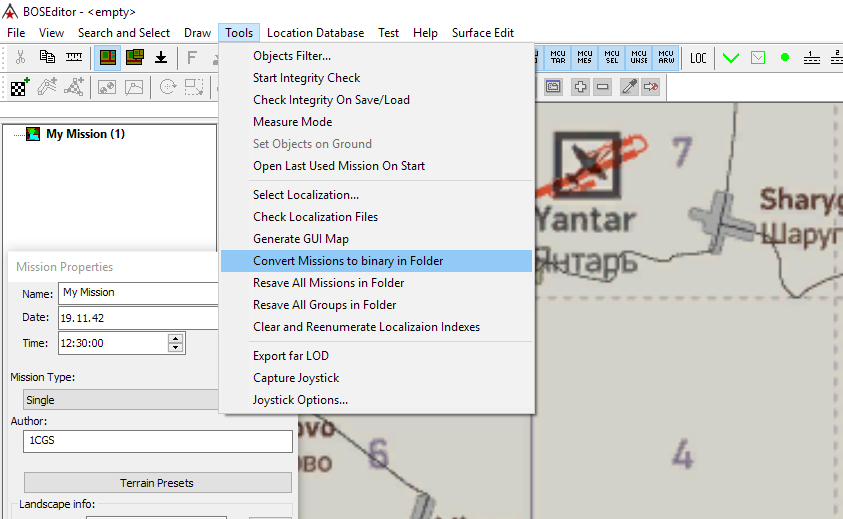
Task: Open the Test menu
Action: pyautogui.click(x=388, y=33)
